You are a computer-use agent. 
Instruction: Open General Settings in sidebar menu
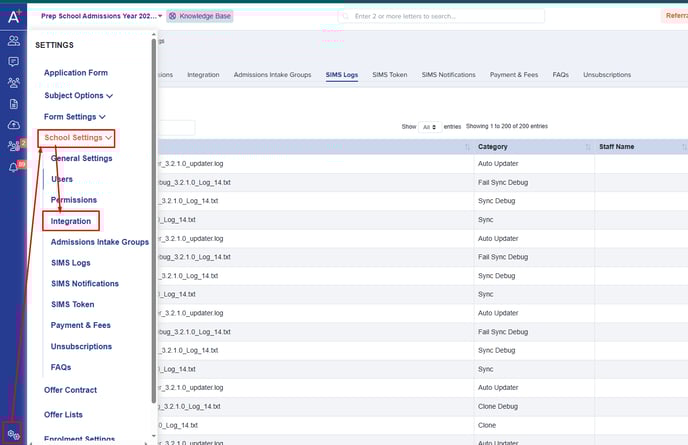point(82,158)
